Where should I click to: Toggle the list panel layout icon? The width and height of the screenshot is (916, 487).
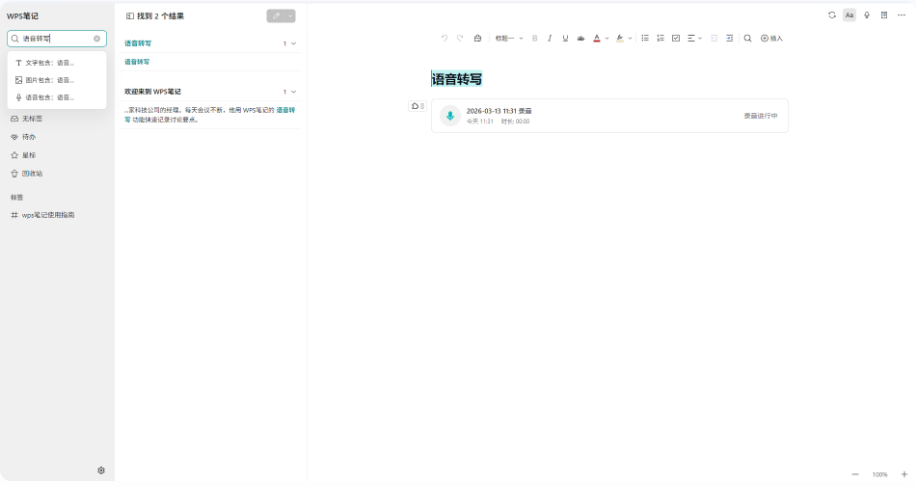click(130, 16)
